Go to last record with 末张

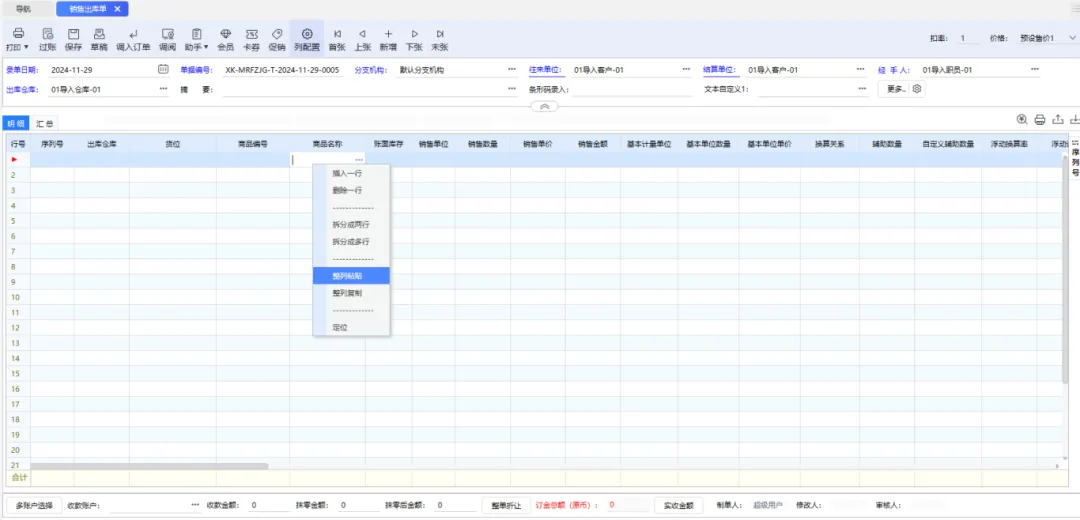click(439, 40)
